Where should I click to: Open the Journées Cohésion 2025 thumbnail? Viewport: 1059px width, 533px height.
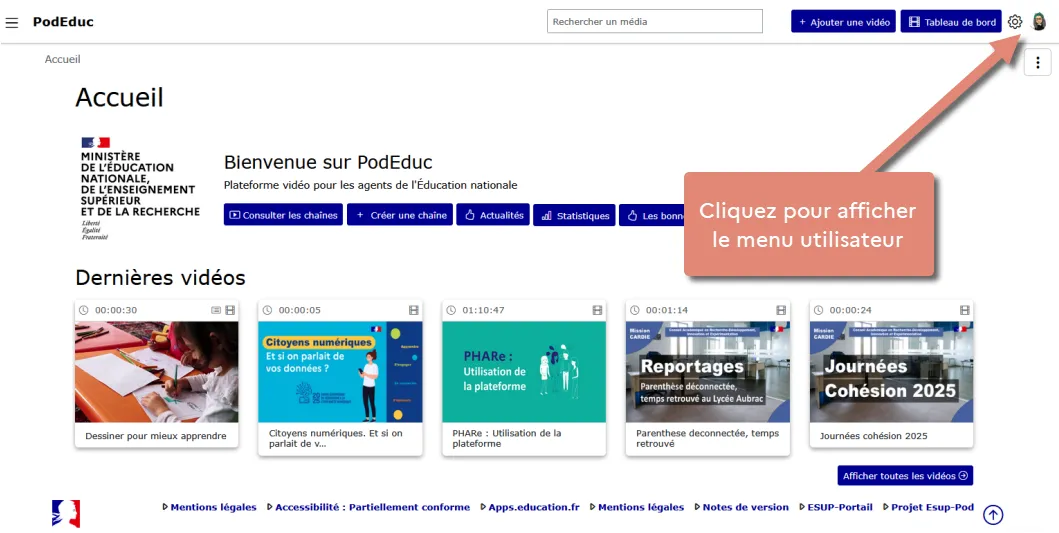[x=892, y=372]
